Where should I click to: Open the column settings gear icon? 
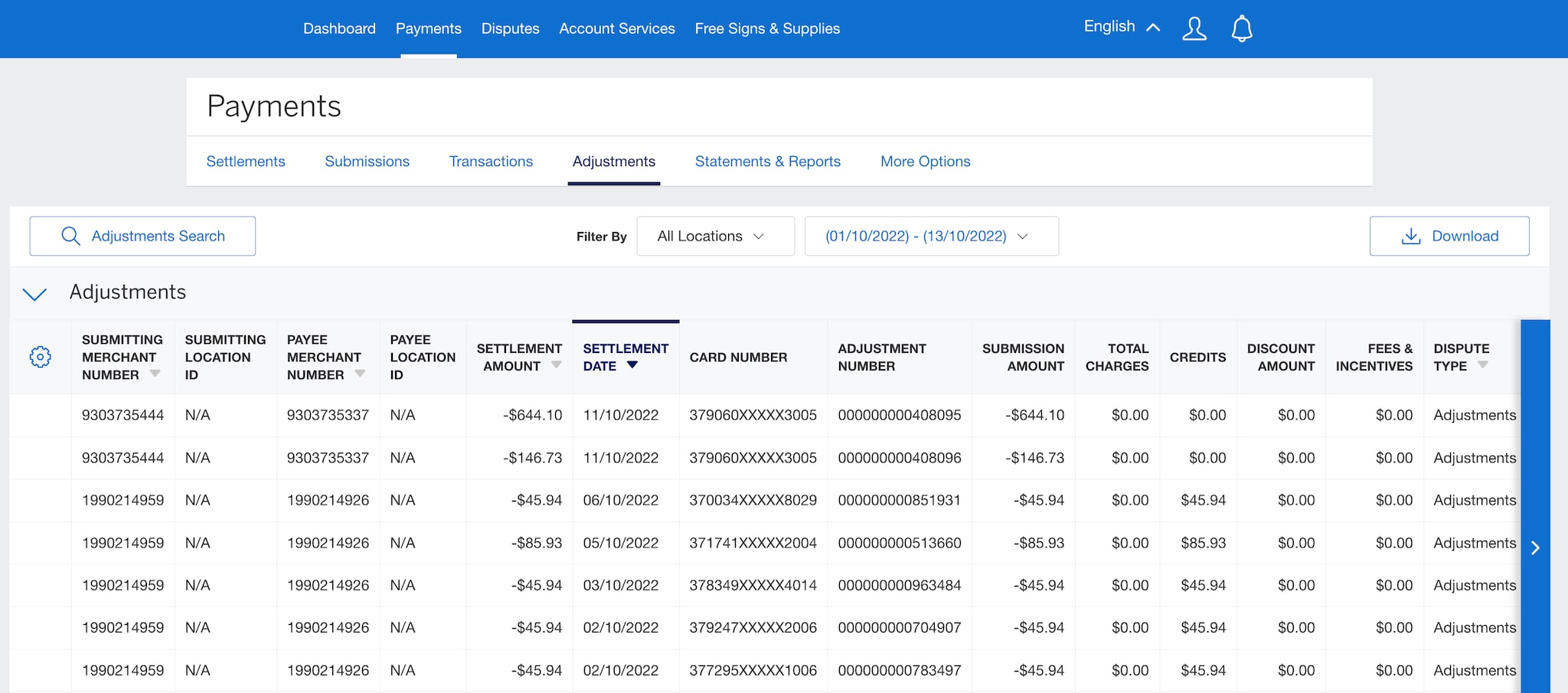(x=41, y=356)
